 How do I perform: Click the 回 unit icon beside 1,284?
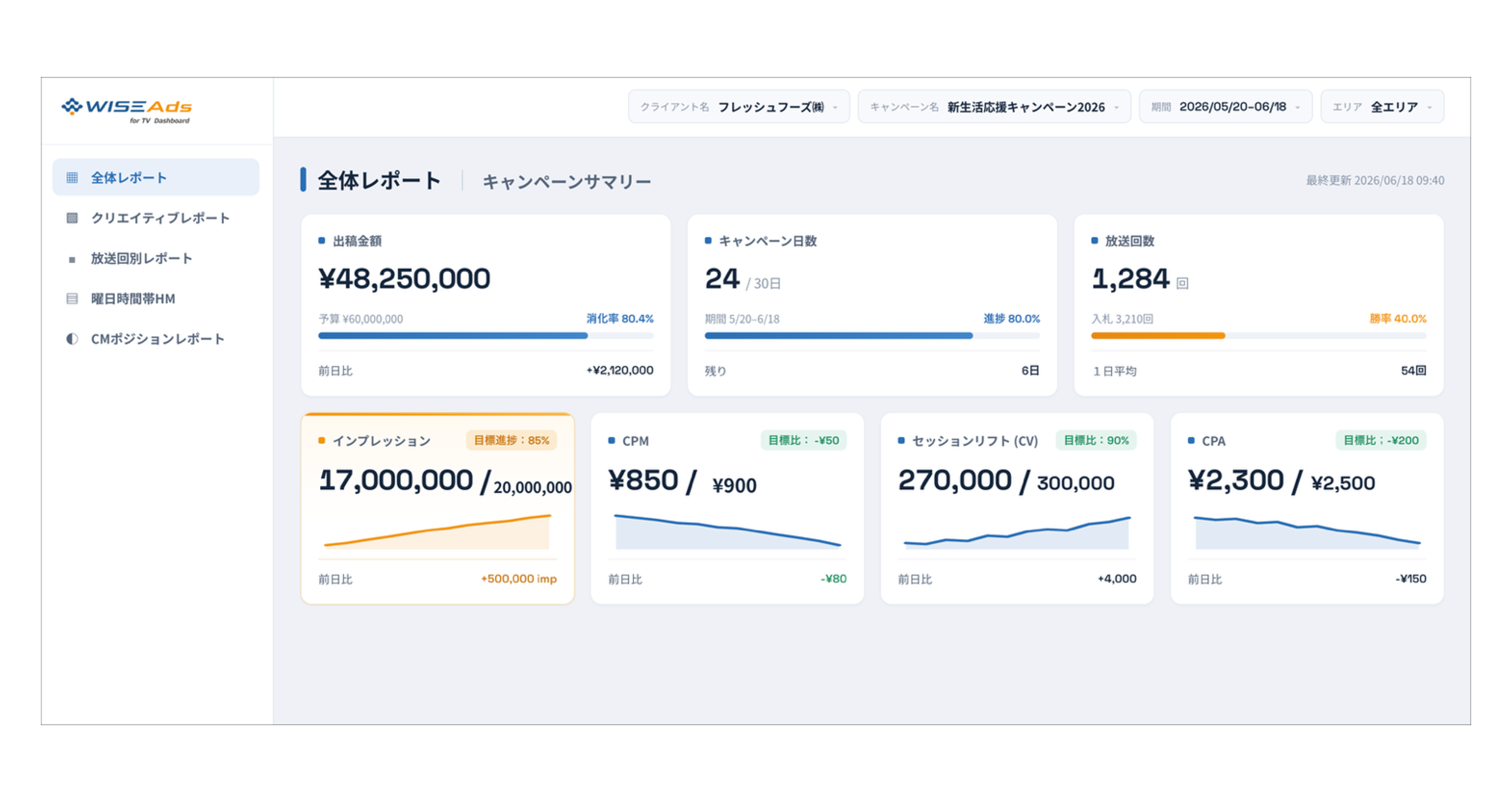1182,283
